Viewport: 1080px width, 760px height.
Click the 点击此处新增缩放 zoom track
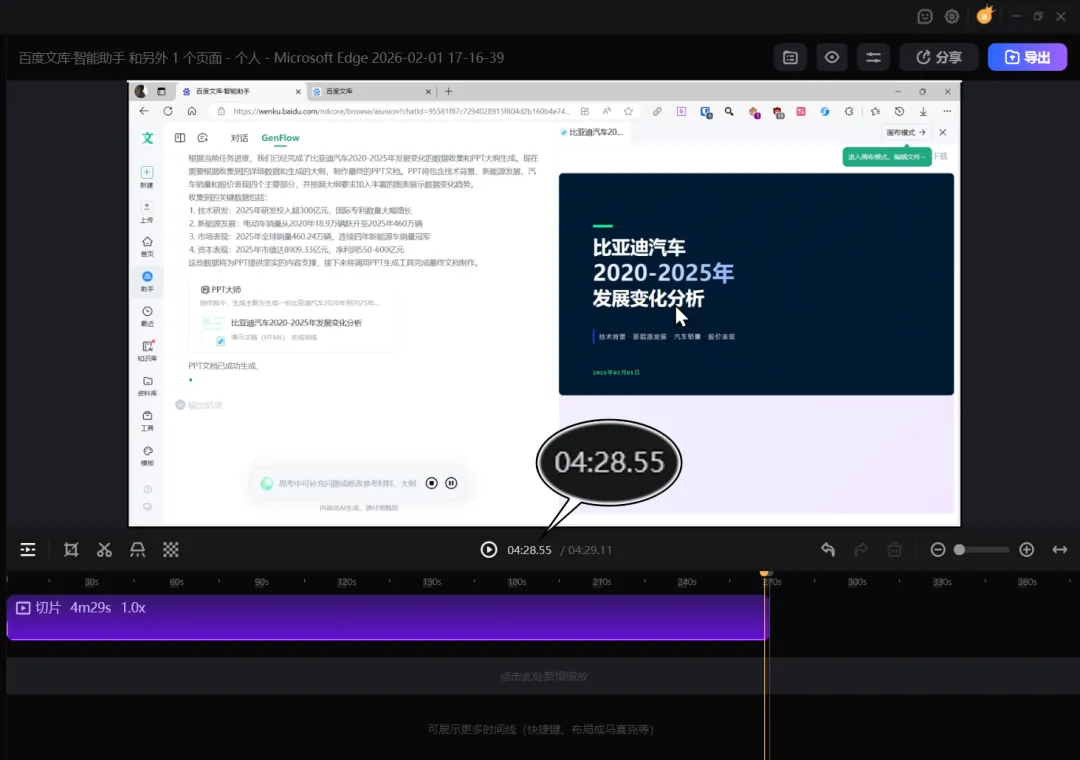tap(543, 676)
